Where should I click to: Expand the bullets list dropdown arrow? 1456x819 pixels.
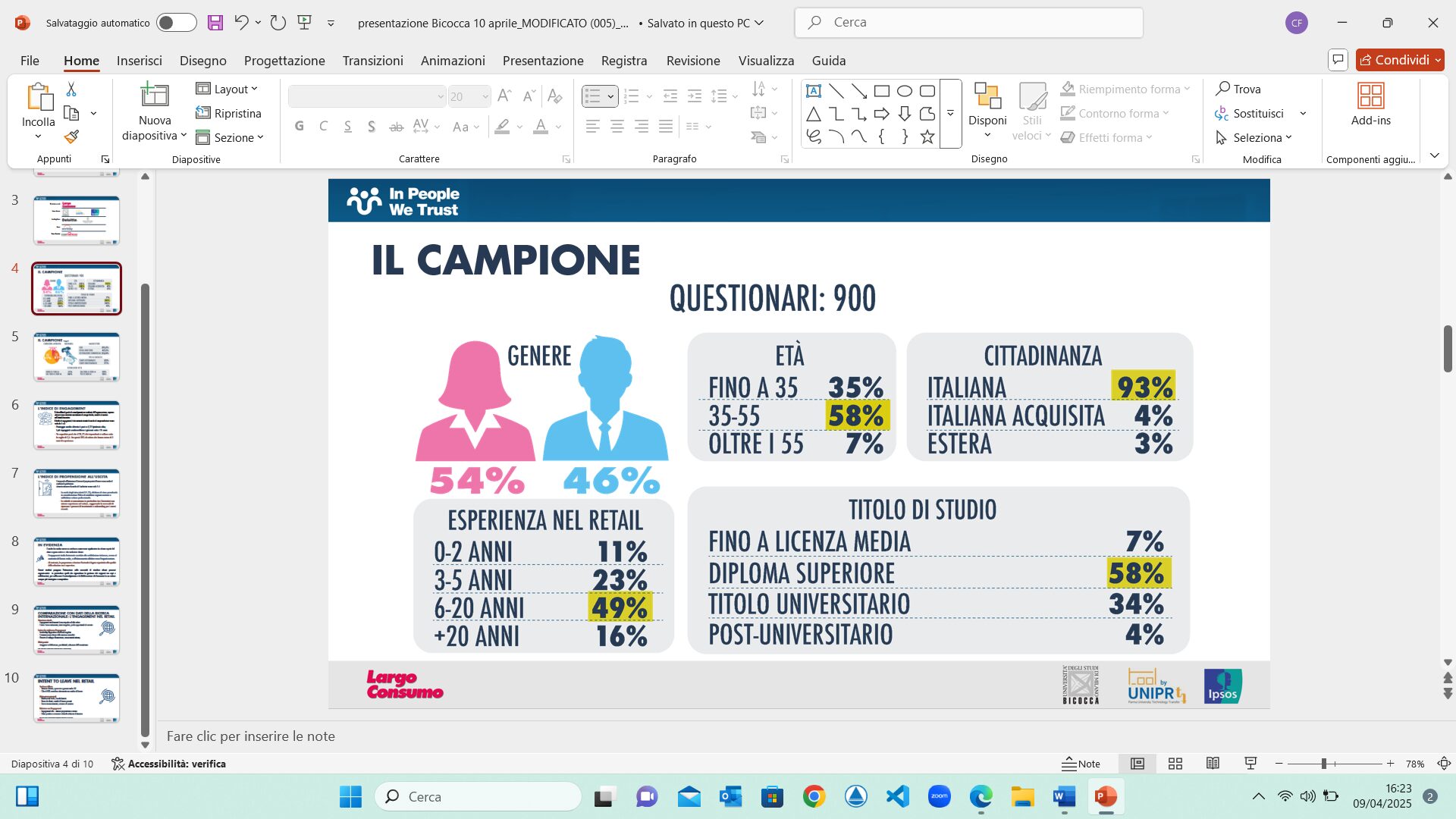[610, 96]
